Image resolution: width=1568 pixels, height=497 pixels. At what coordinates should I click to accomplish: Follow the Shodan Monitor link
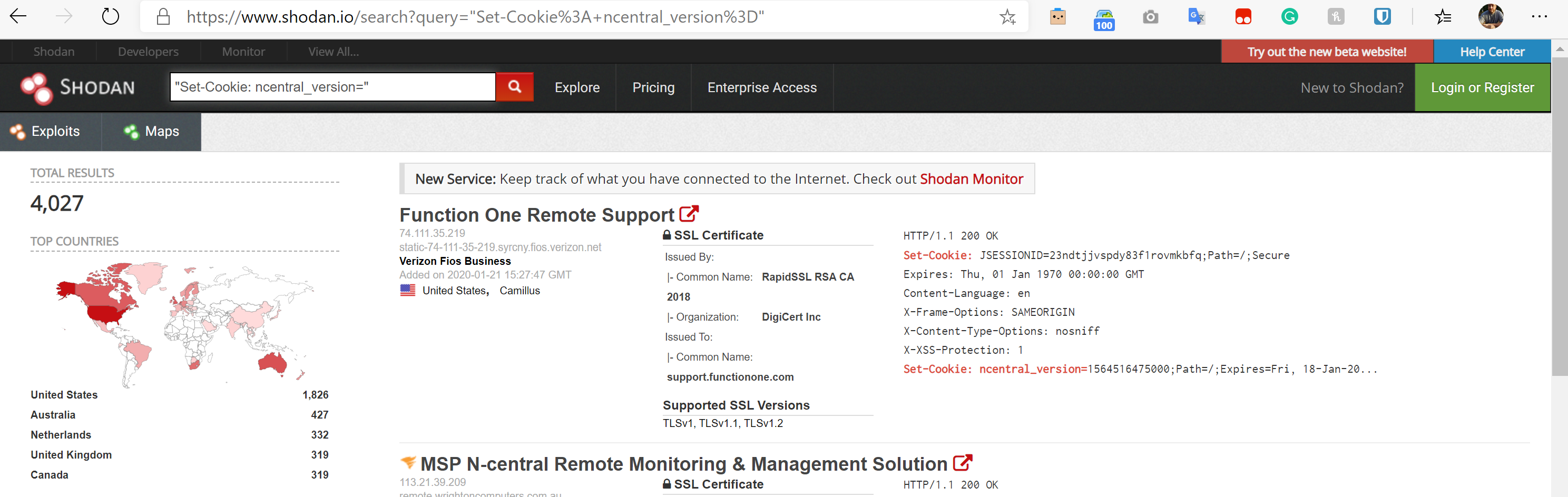(x=972, y=179)
